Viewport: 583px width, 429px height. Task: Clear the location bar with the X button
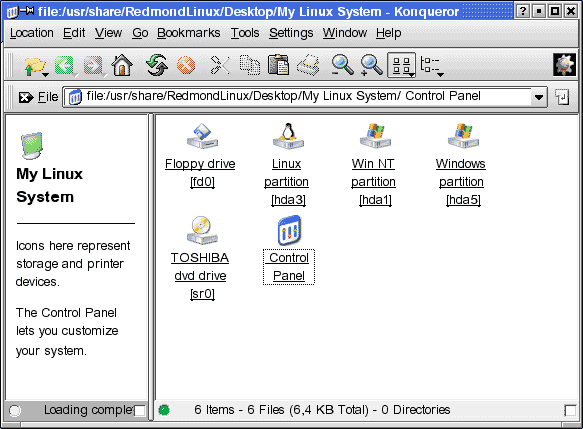pos(26,97)
